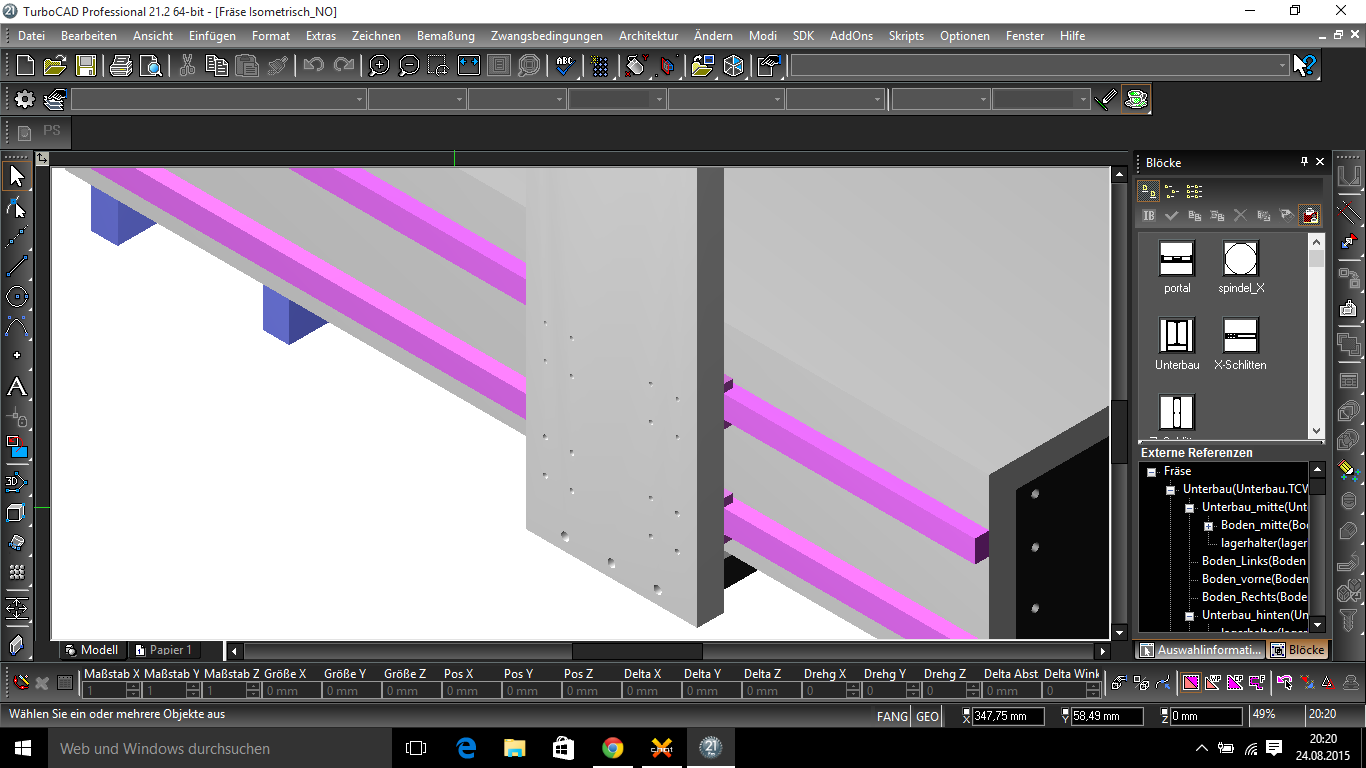Toggle block detailed view in Blöcke panel
The image size is (1366, 768).
1194,190
